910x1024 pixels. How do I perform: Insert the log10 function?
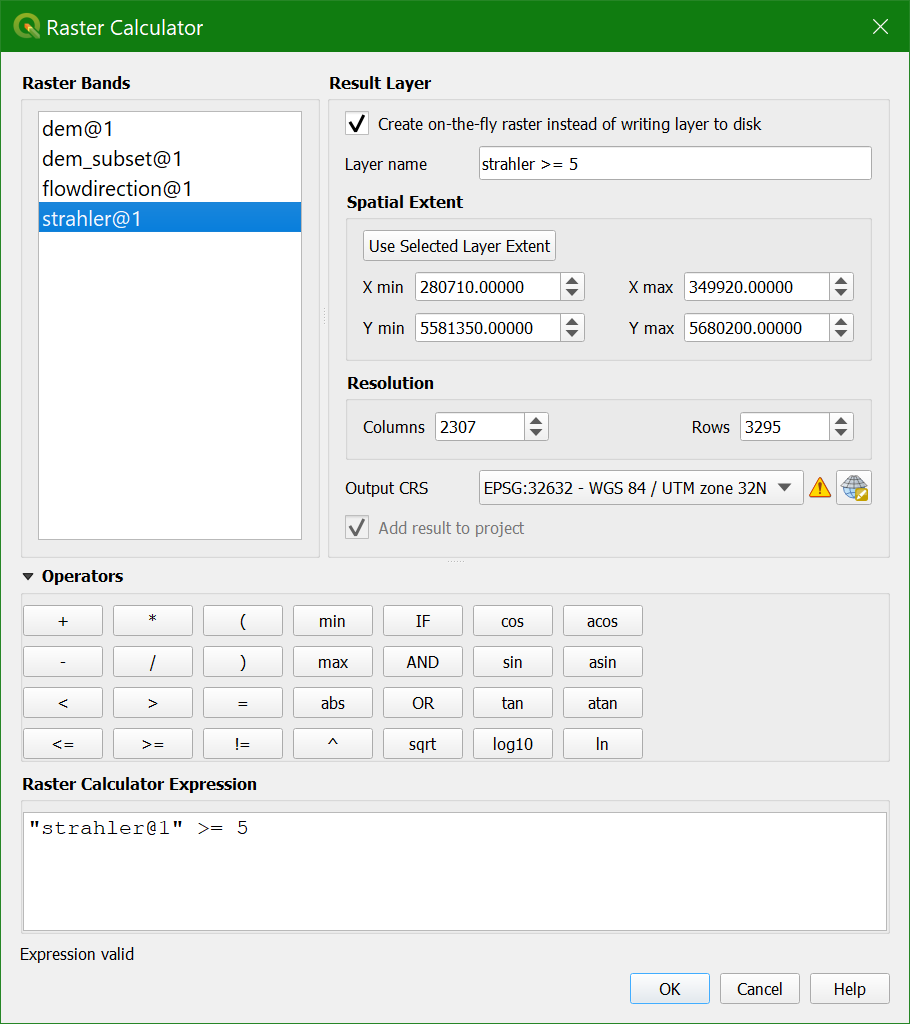(513, 744)
